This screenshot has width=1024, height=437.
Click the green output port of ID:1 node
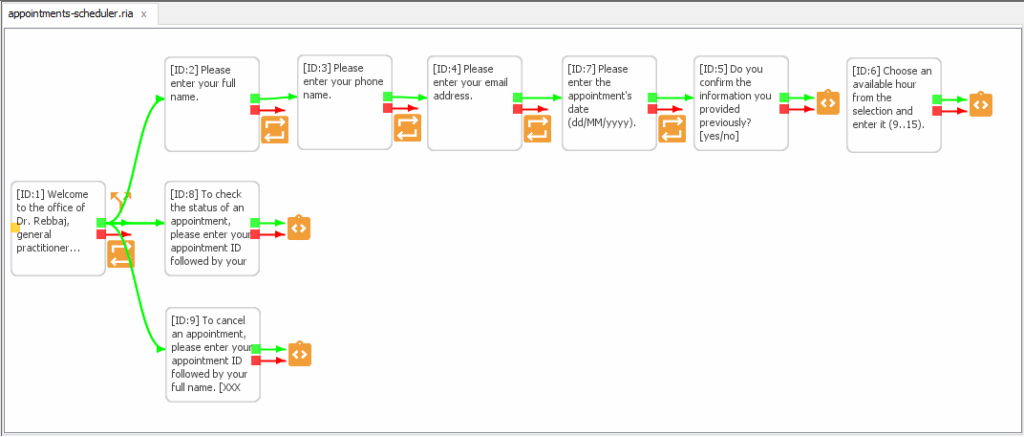pos(101,222)
